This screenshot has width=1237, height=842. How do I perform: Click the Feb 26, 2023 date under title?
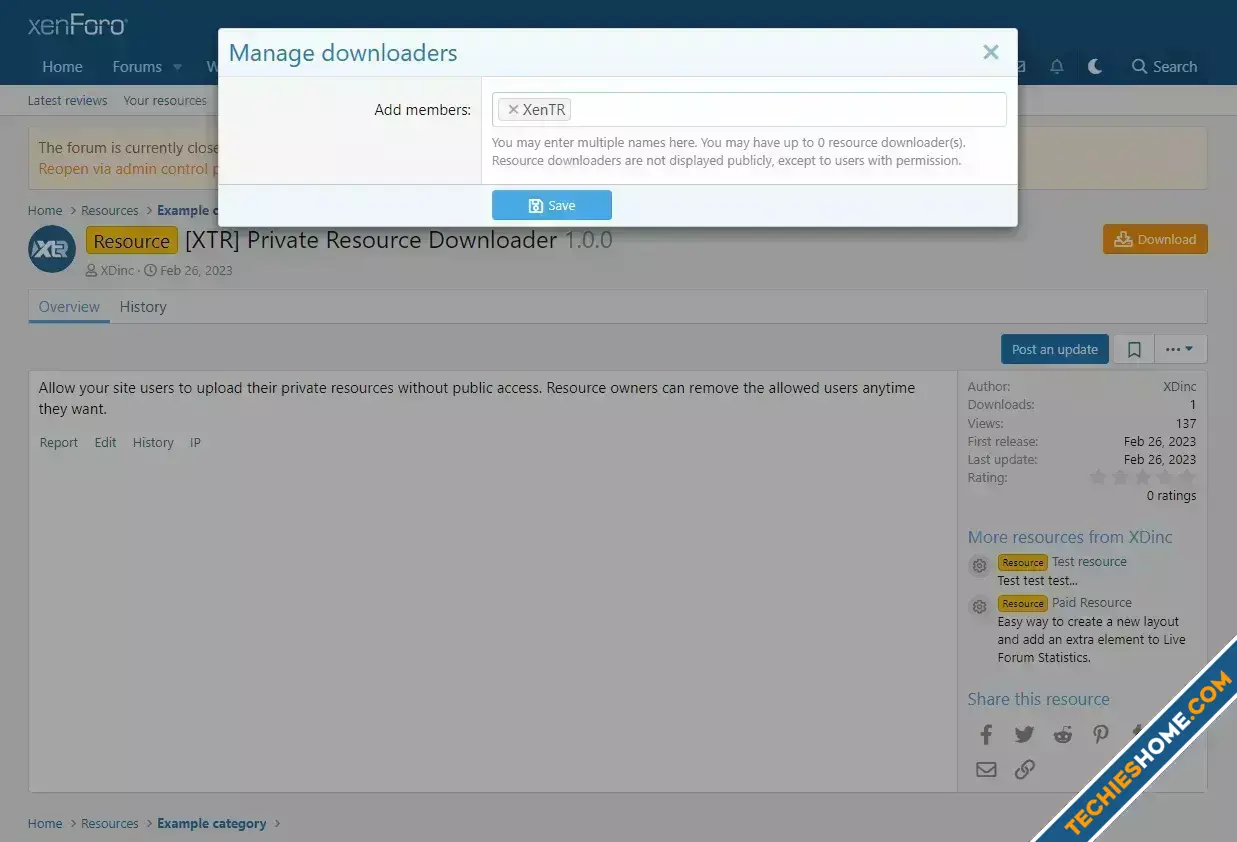[196, 270]
